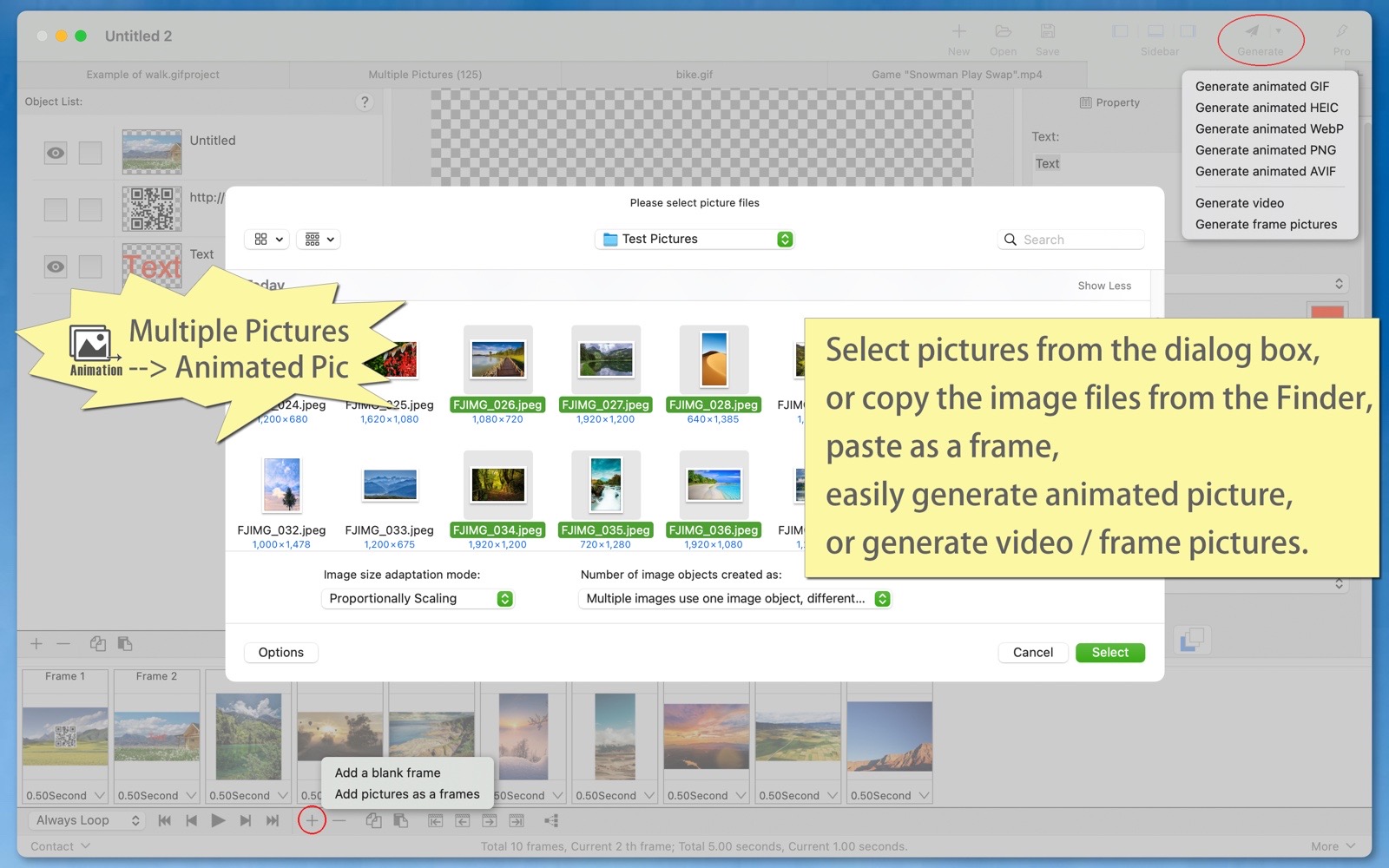Screen dimensions: 1389x868
Task: Click the Open folder toolbar icon
Action: pyautogui.click(x=1003, y=32)
